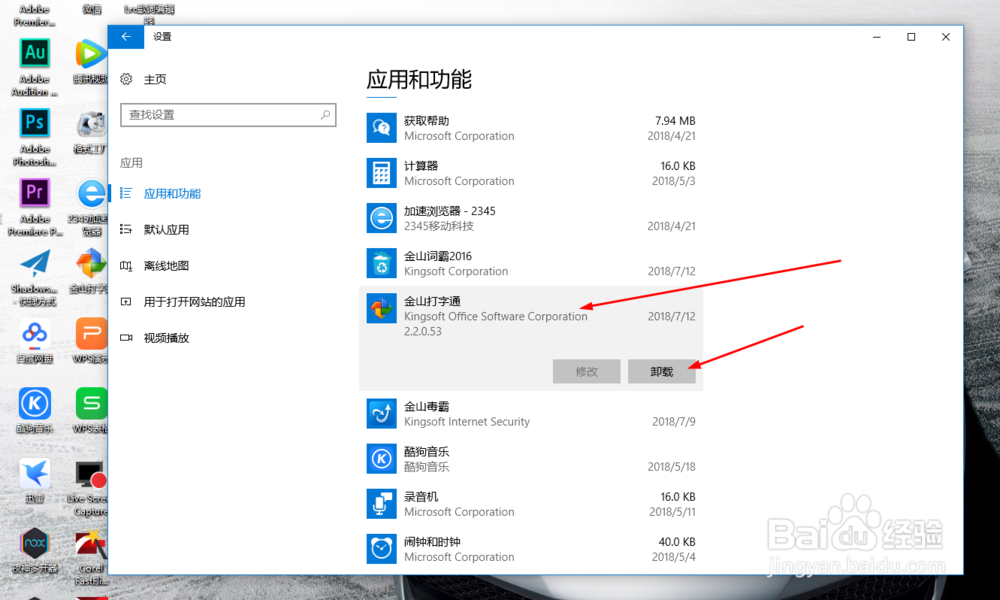Image resolution: width=1000 pixels, height=600 pixels.
Task: Select the 加速浏览器 - 2345 app icon
Action: 381,218
